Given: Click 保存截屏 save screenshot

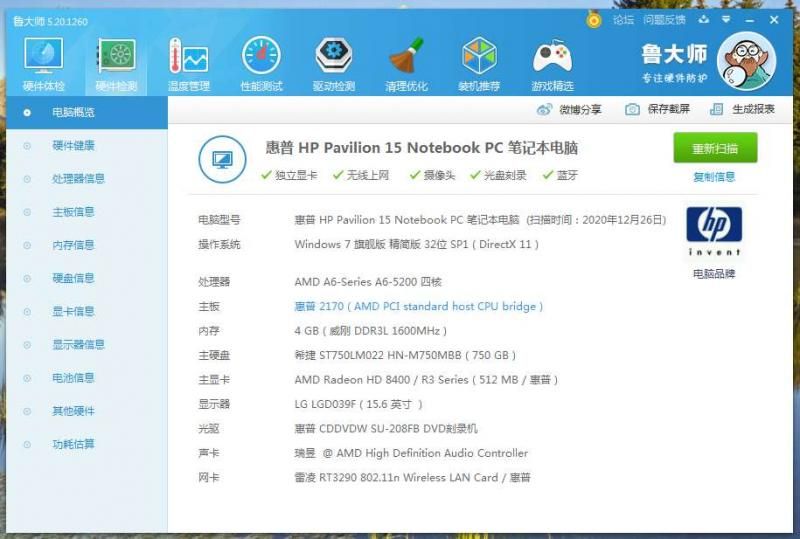Looking at the screenshot, I should (657, 109).
